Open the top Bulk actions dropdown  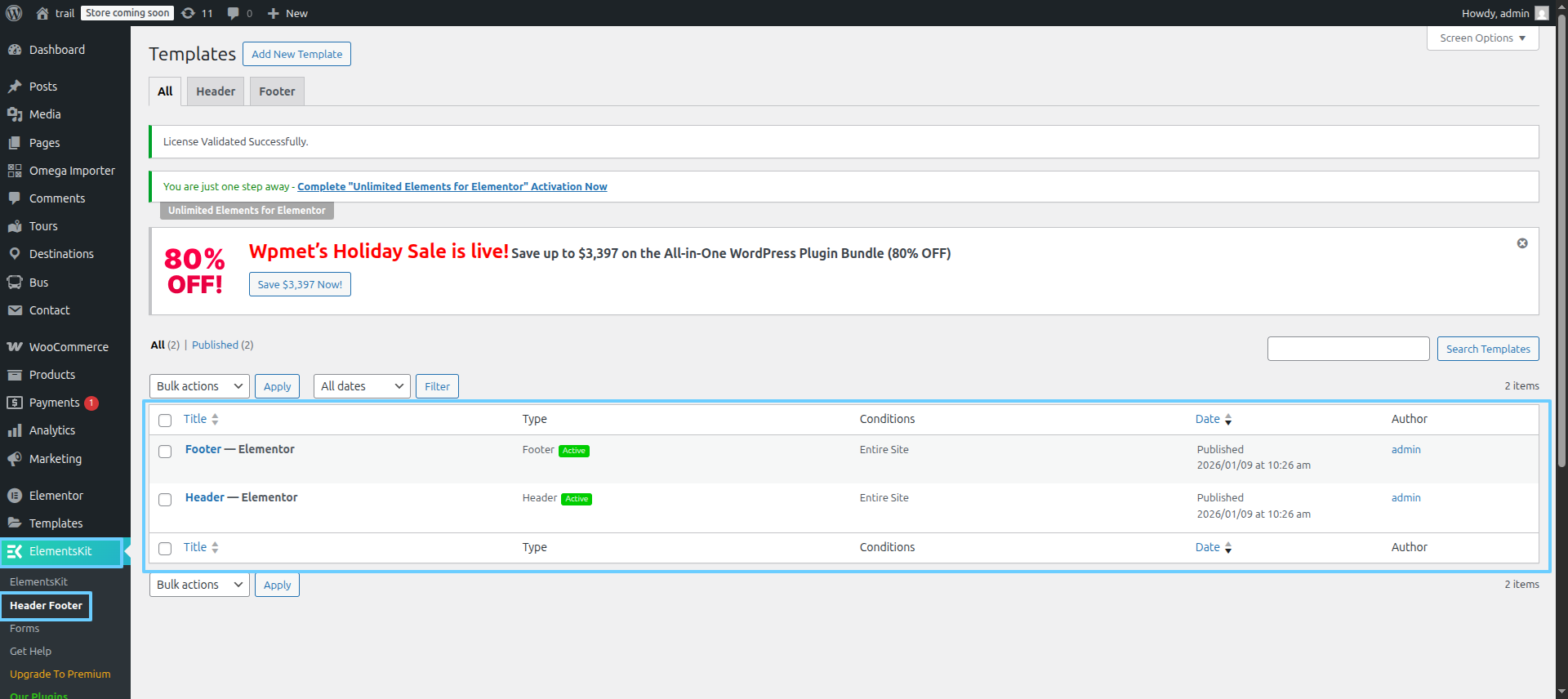pos(199,386)
